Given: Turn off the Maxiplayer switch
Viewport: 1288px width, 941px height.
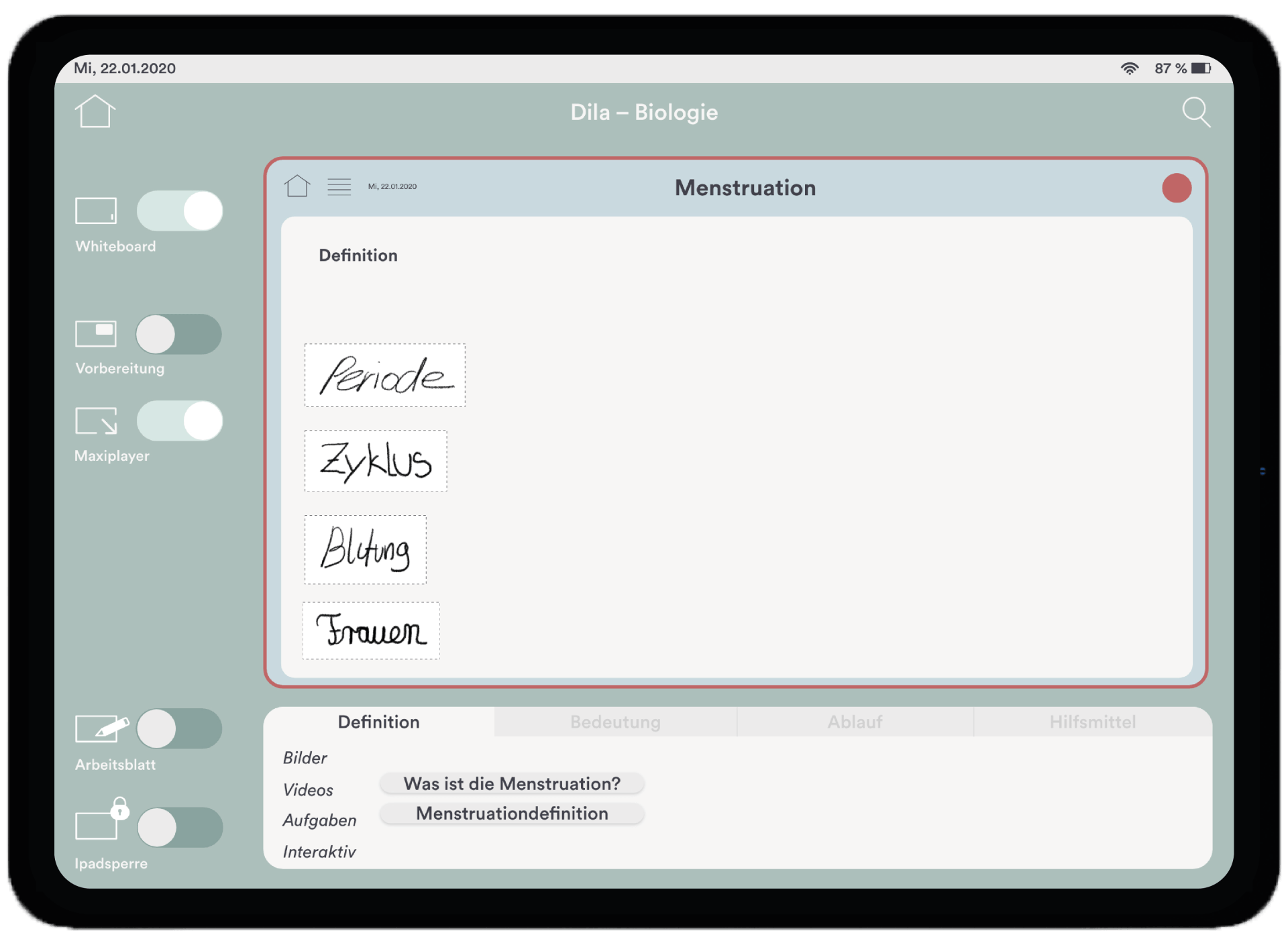Looking at the screenshot, I should (180, 421).
